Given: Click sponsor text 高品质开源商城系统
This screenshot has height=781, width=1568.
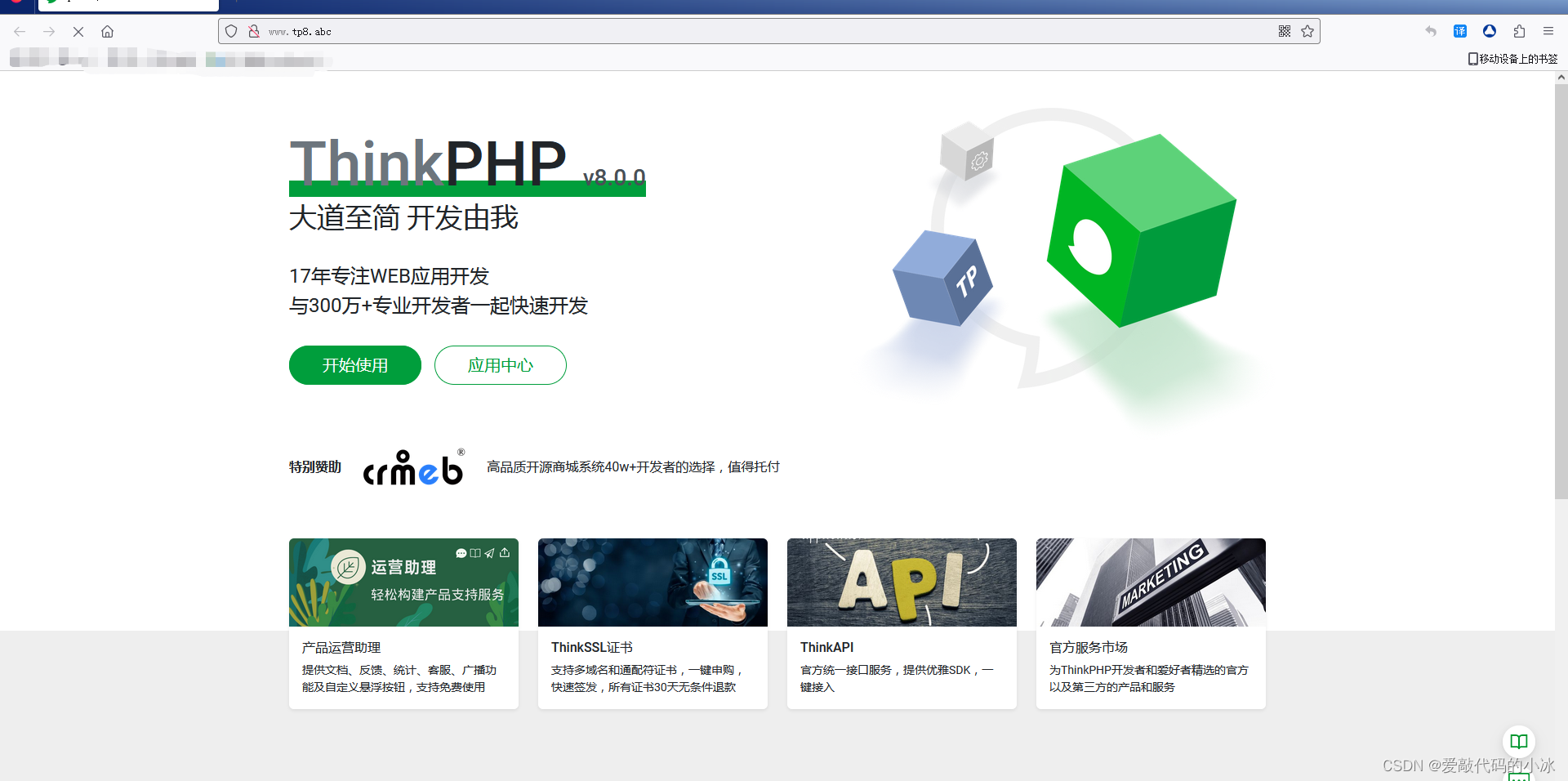Looking at the screenshot, I should coord(633,467).
